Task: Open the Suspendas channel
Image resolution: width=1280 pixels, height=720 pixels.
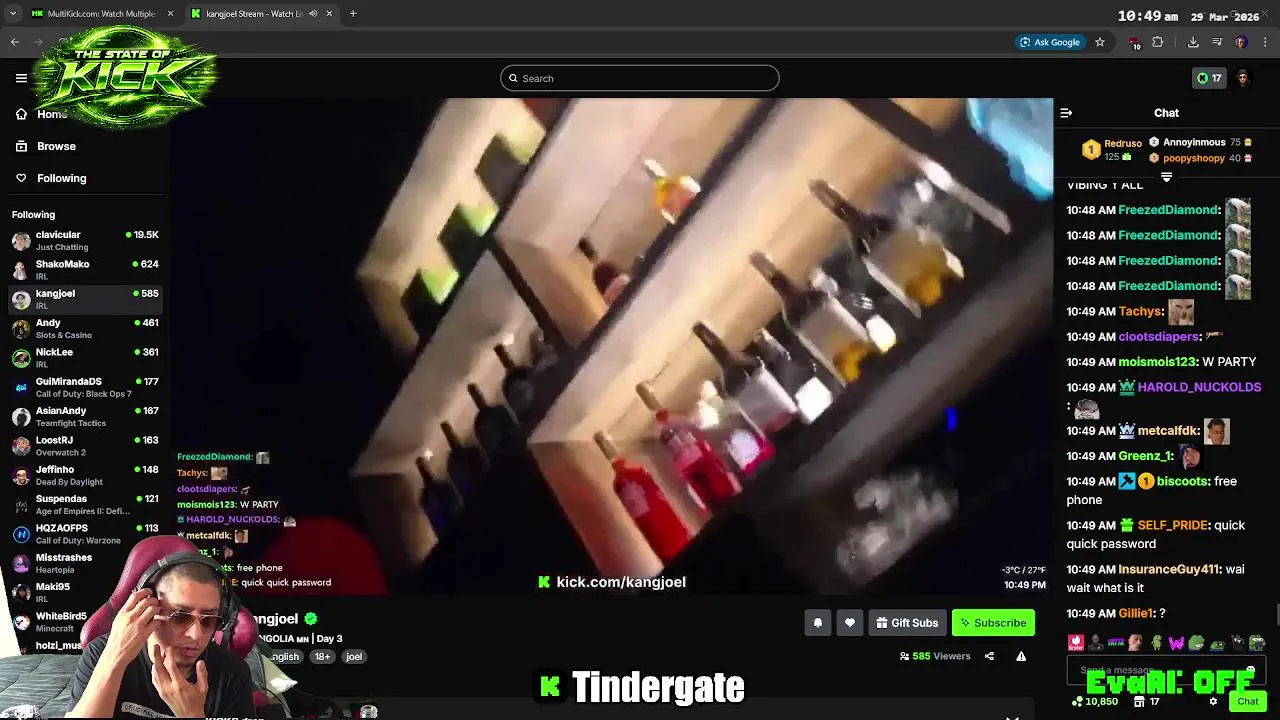Action: click(x=85, y=504)
